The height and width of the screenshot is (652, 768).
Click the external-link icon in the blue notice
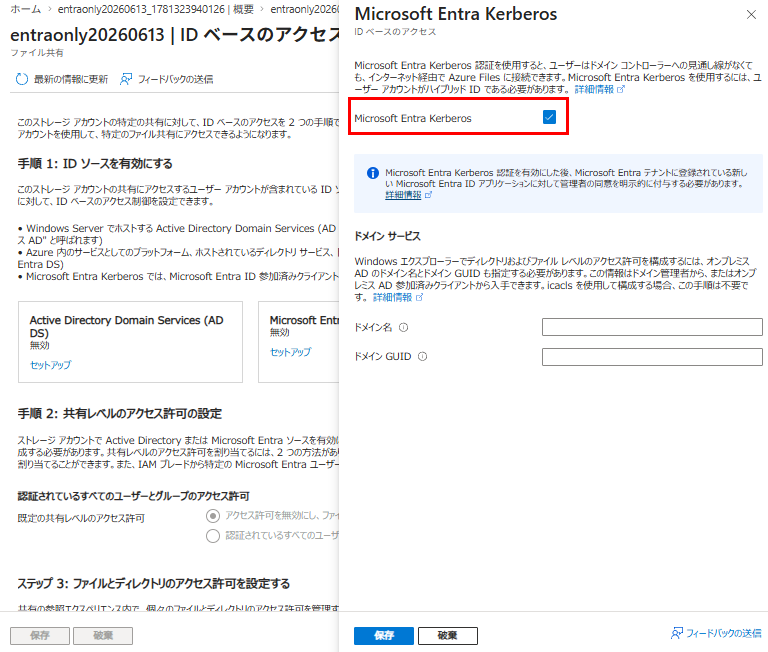coord(428,195)
